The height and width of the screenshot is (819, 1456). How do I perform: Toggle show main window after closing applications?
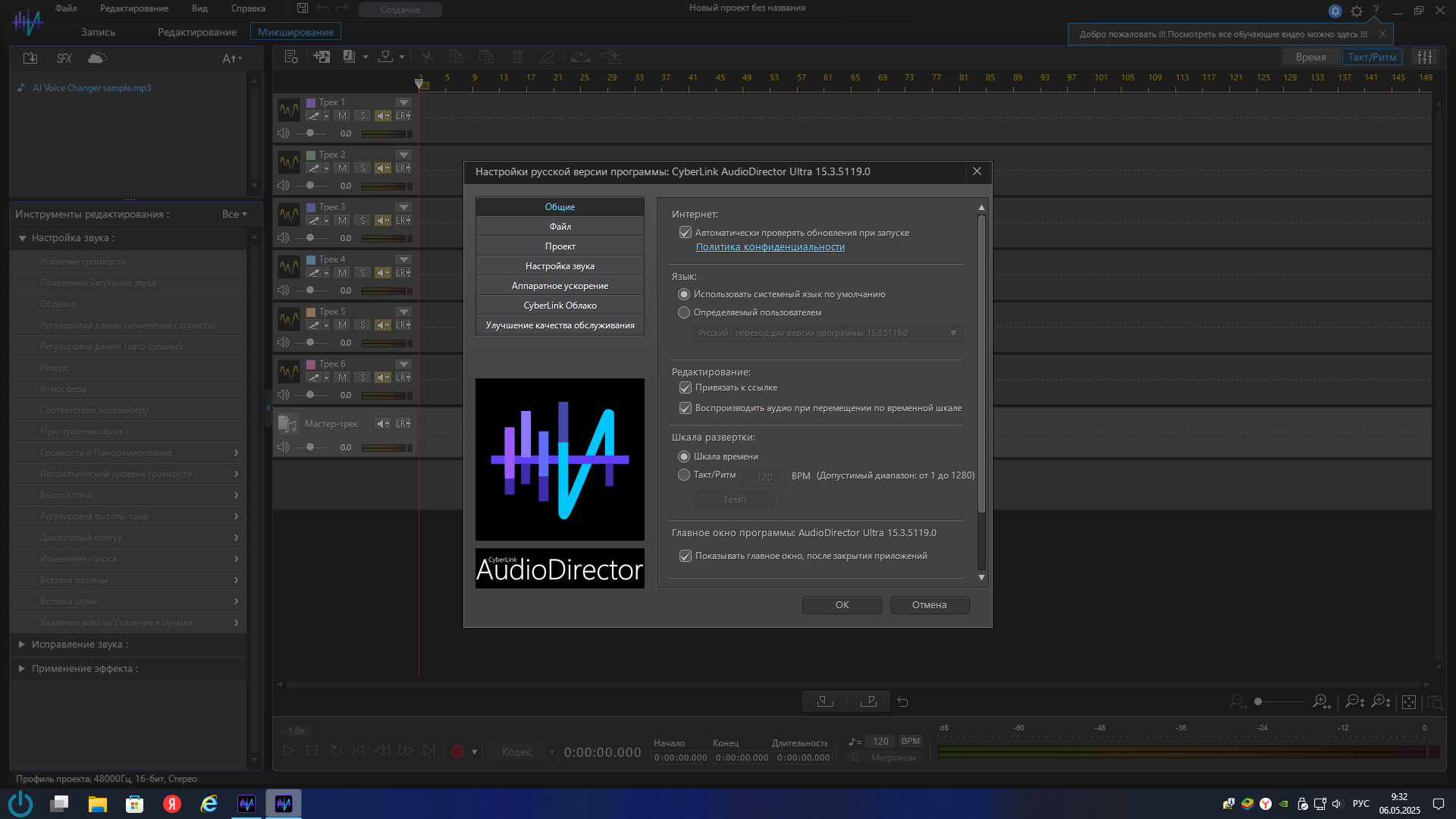click(x=686, y=556)
